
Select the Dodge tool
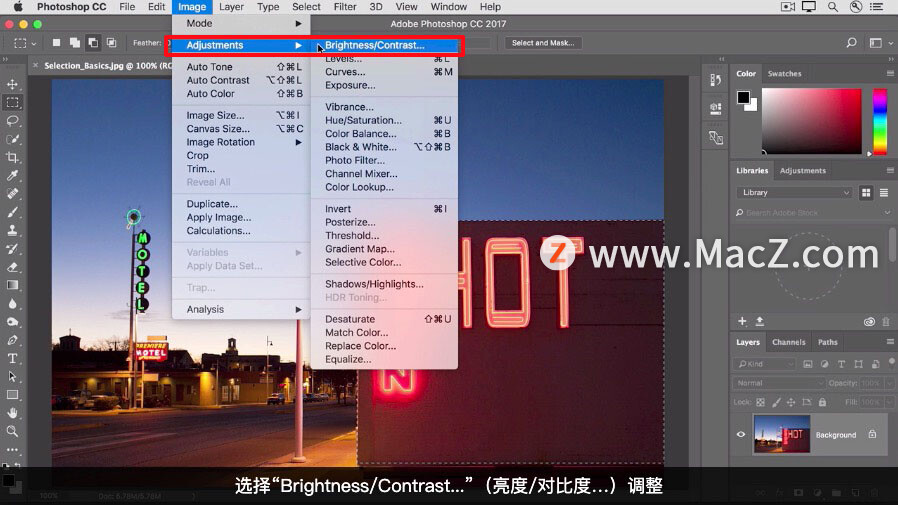click(12, 322)
